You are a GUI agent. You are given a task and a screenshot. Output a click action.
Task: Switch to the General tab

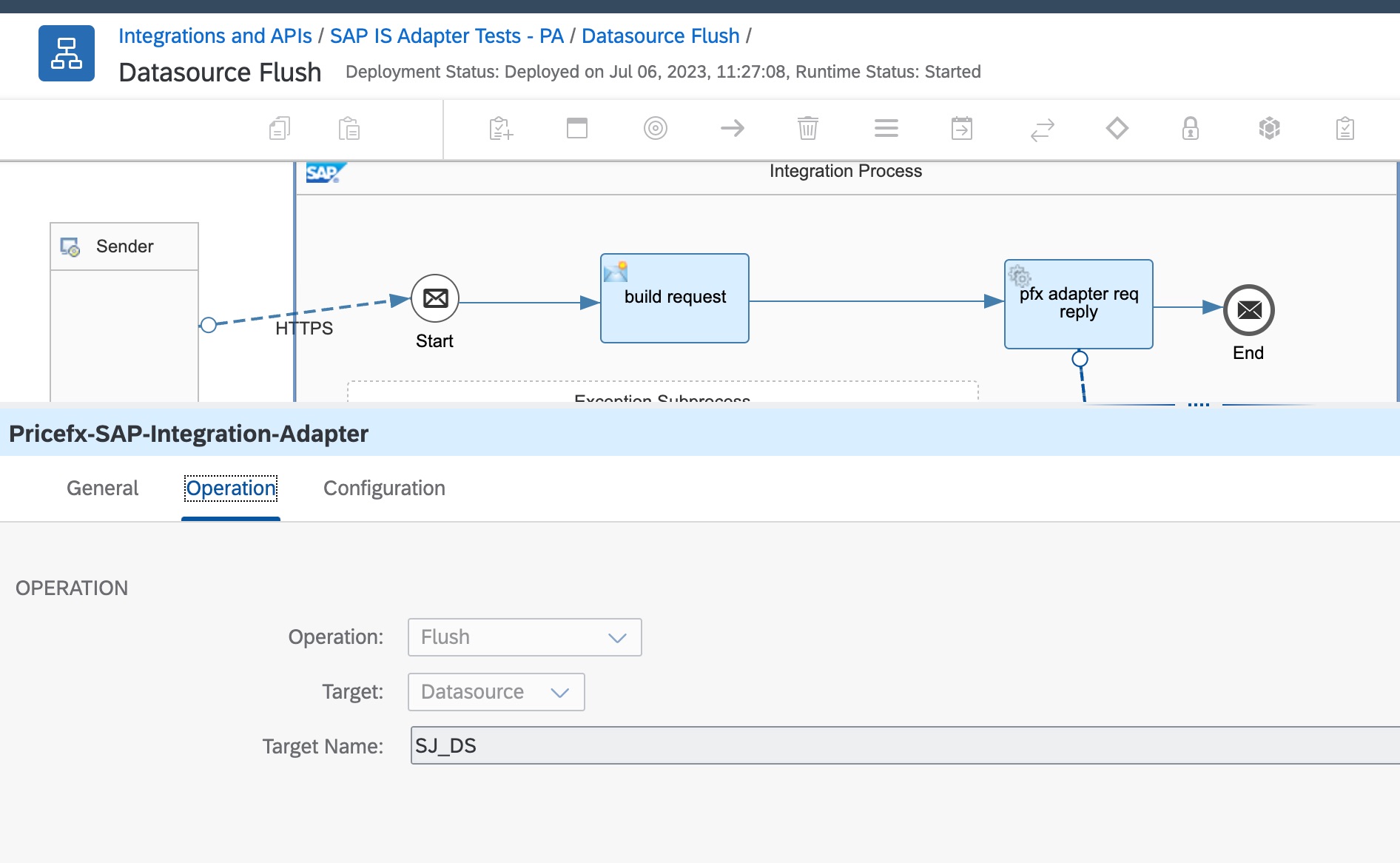[x=102, y=488]
